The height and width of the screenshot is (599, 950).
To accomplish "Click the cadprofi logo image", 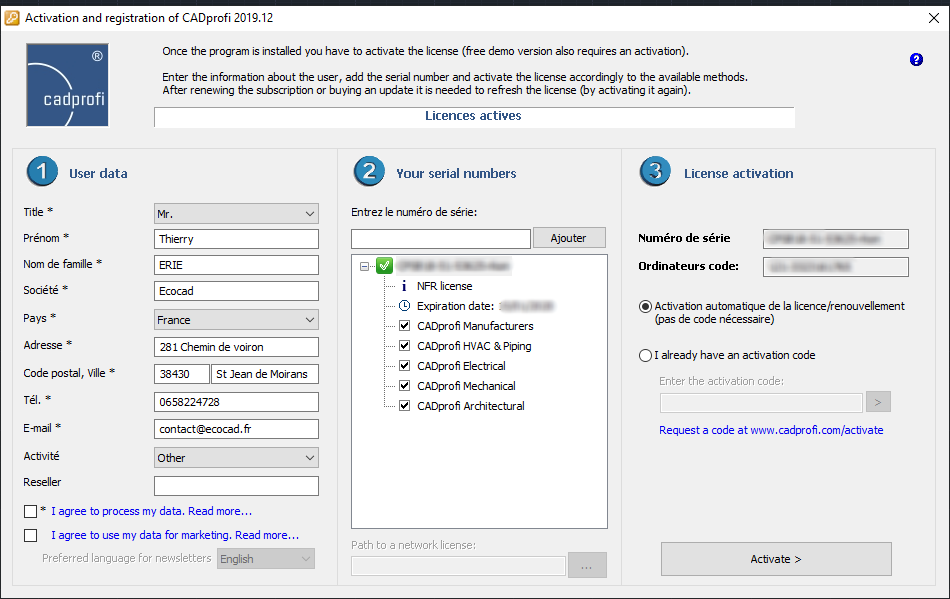I will click(x=67, y=85).
